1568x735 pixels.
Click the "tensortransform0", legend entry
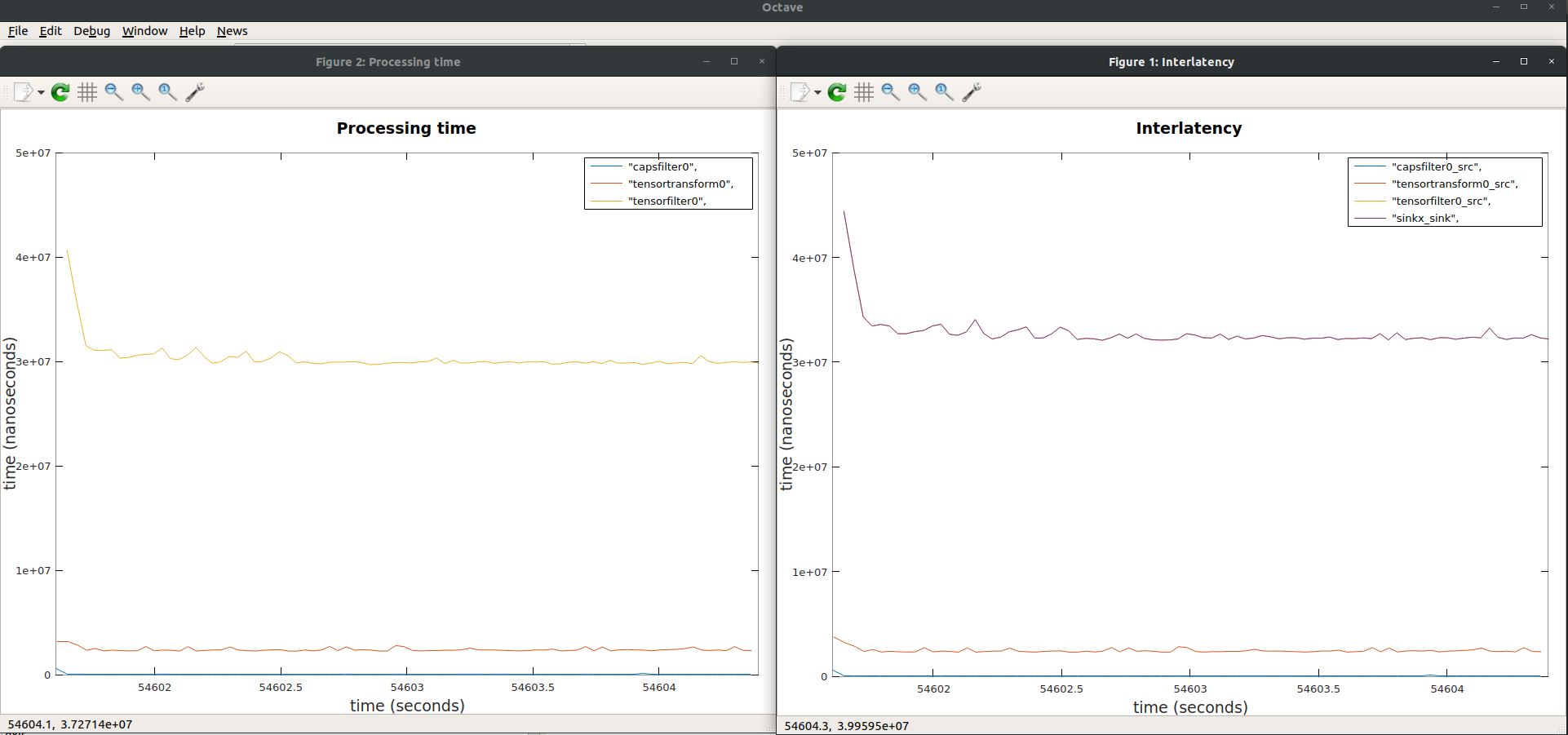click(680, 184)
